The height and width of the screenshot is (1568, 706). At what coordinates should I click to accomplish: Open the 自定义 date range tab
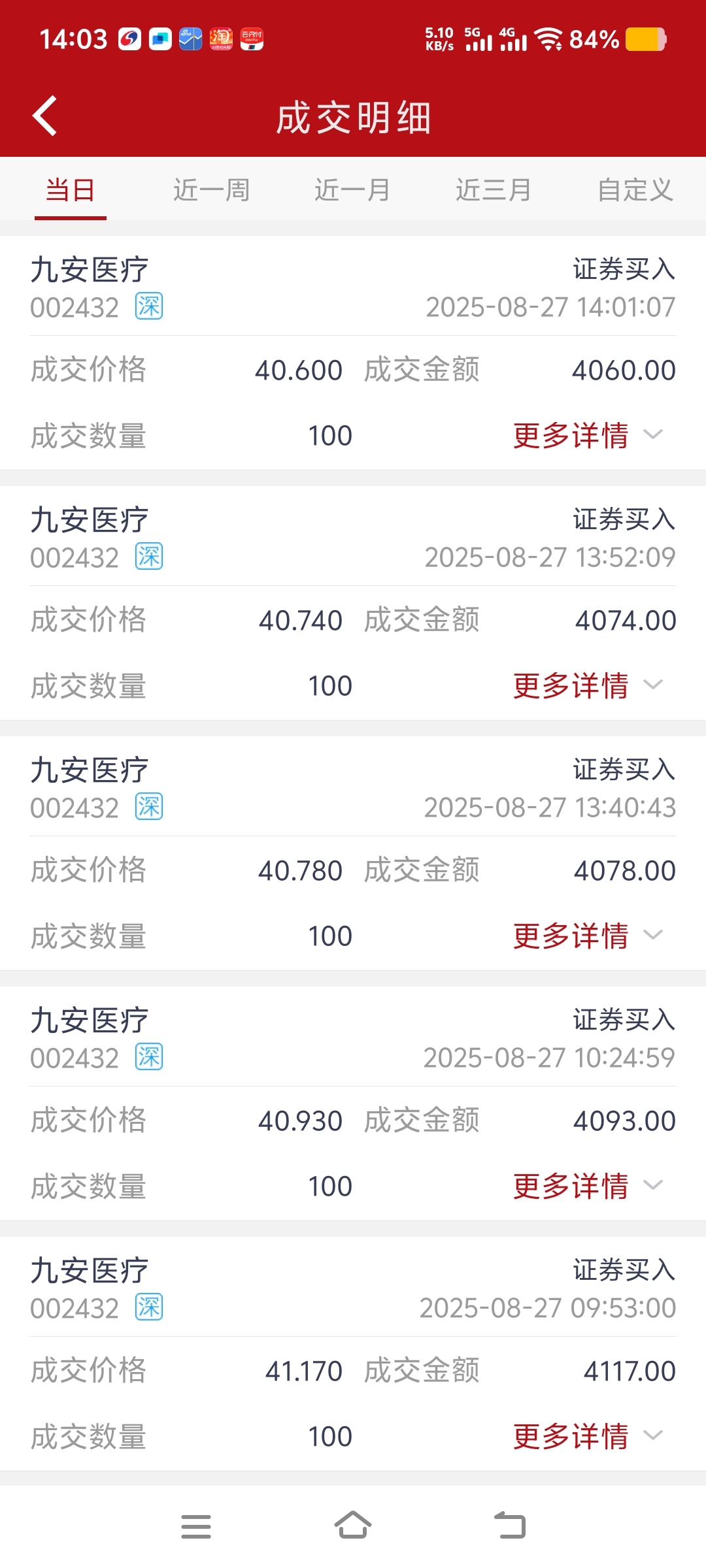pyautogui.click(x=635, y=190)
